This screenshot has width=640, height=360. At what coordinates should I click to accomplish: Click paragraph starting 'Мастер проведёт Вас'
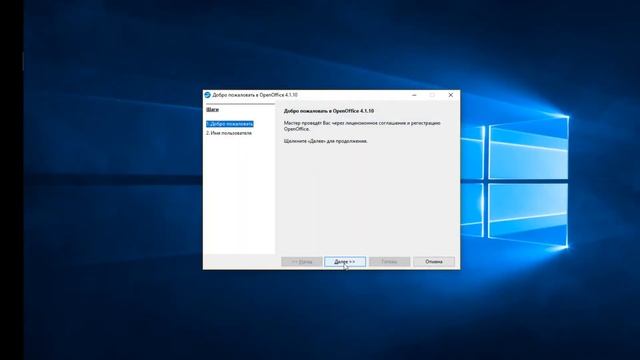click(x=362, y=126)
